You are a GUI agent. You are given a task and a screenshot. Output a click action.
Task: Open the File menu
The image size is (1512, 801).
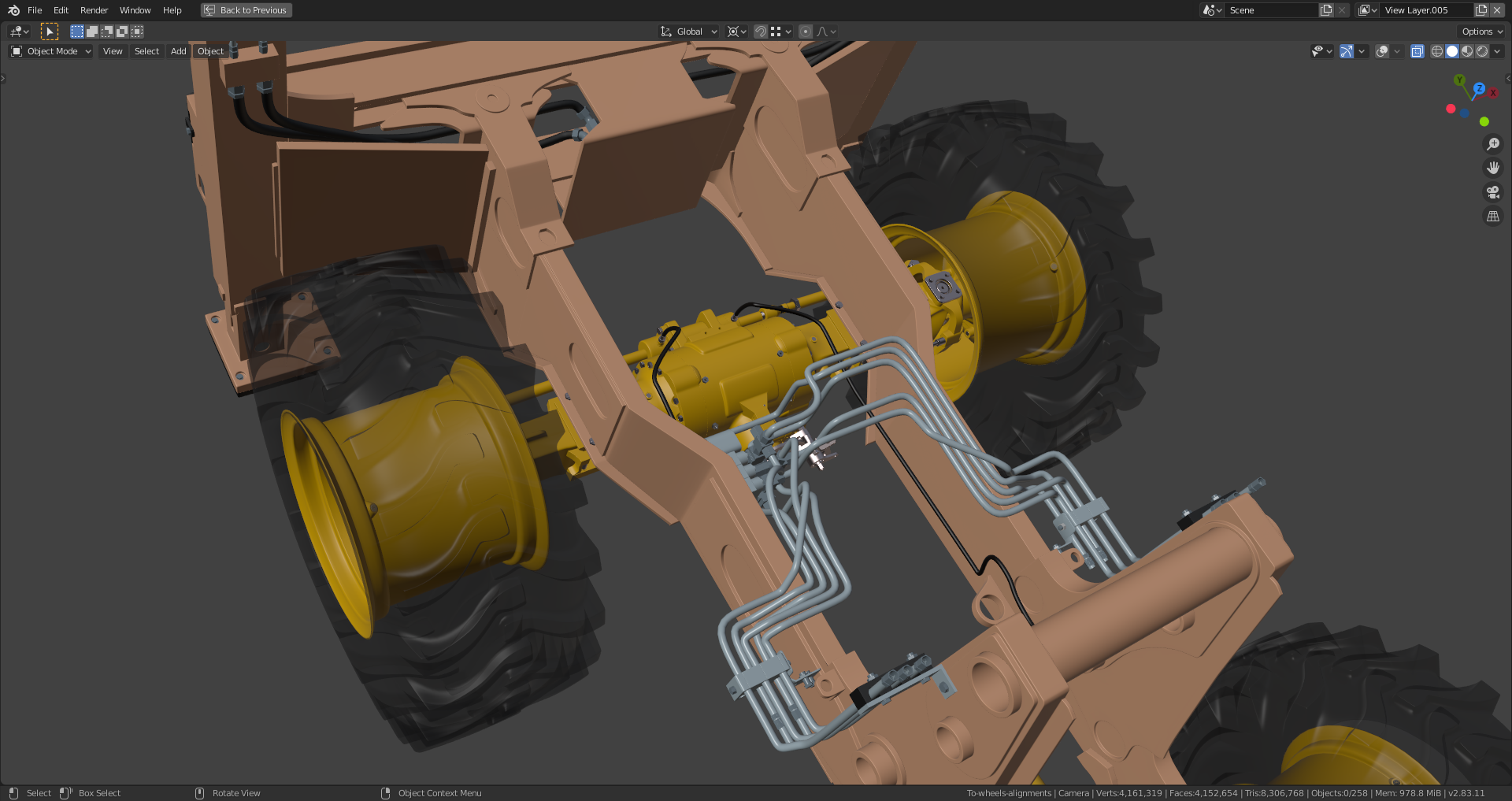(35, 10)
